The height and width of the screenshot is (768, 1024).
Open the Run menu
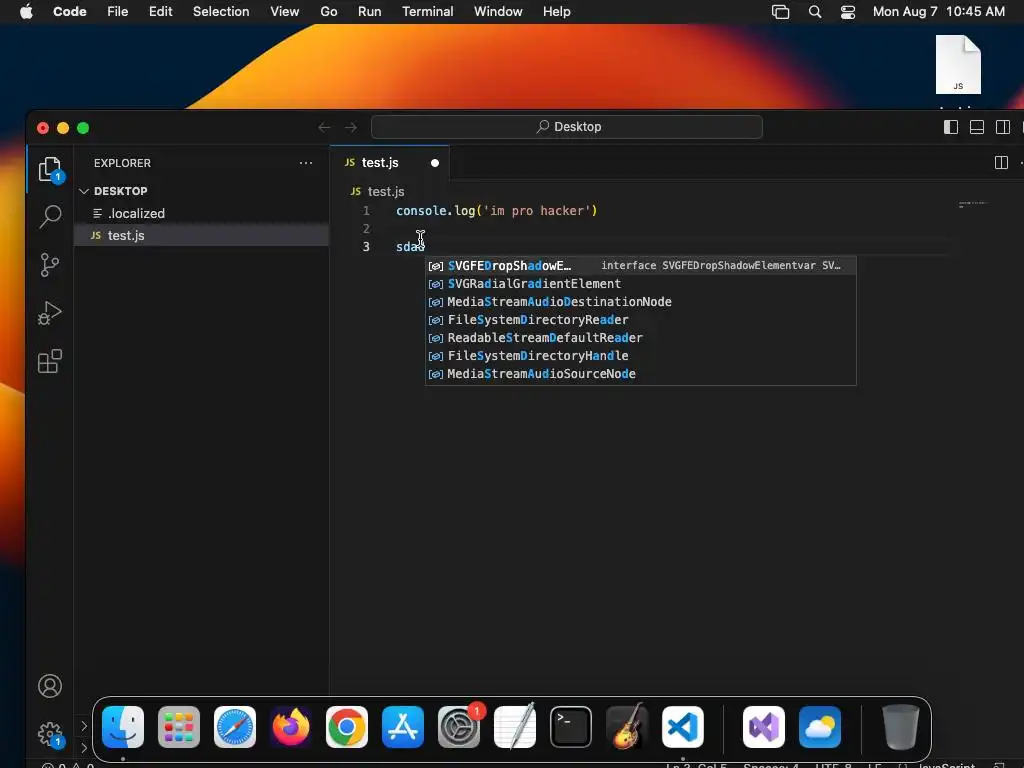tap(370, 12)
